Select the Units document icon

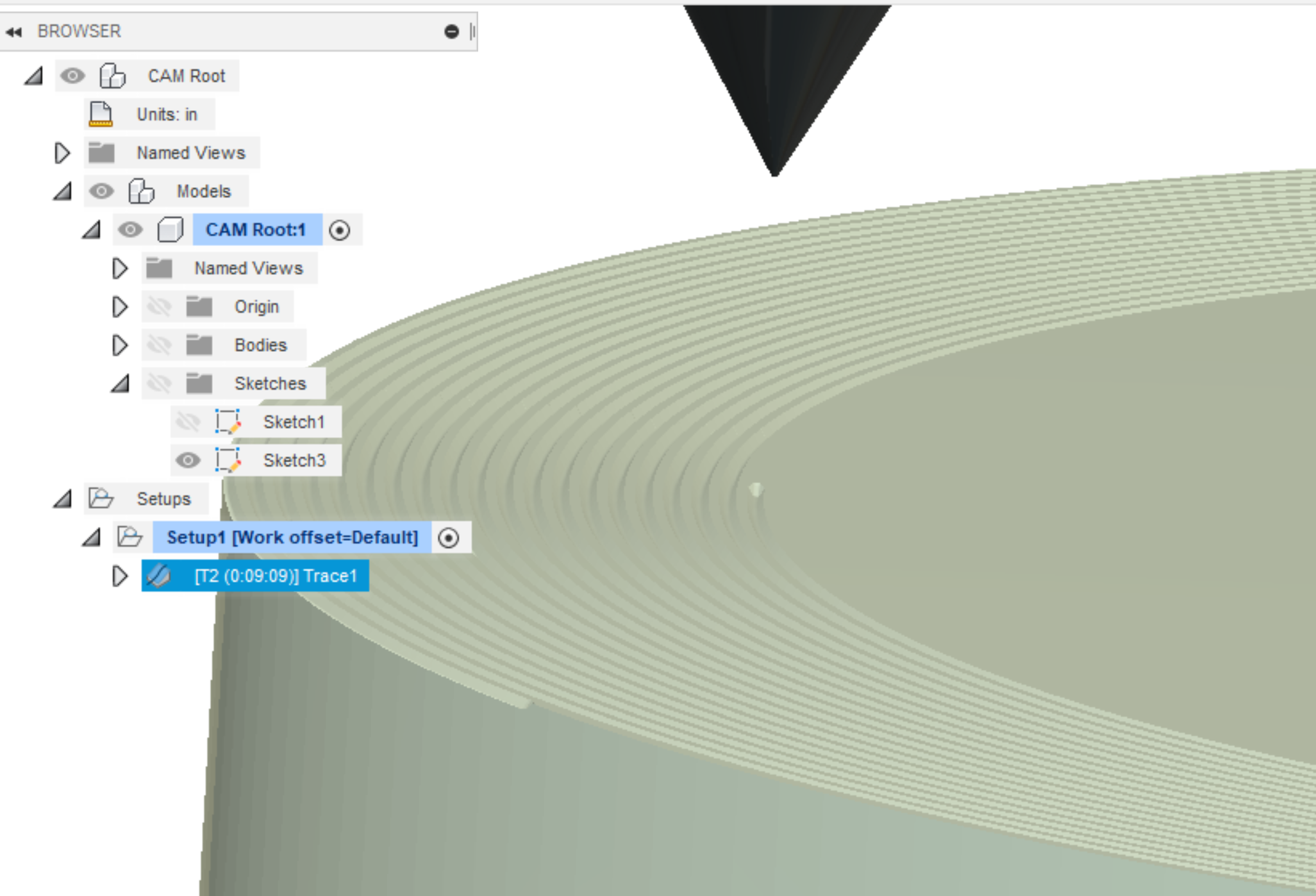coord(100,114)
